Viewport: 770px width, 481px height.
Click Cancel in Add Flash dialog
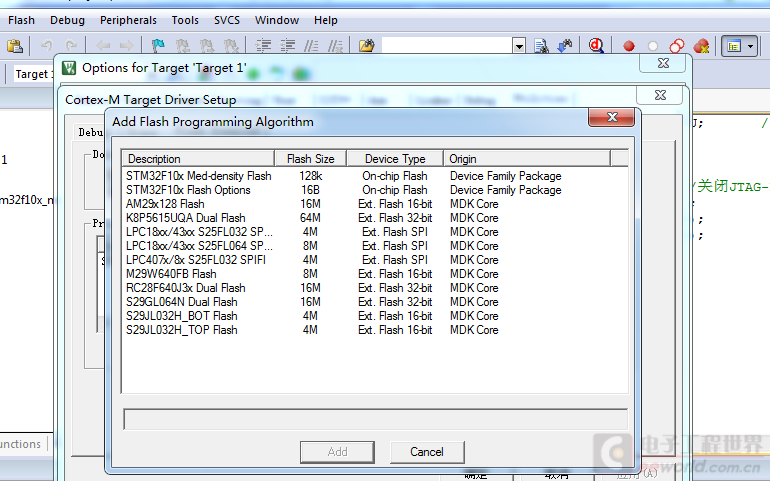tap(427, 452)
